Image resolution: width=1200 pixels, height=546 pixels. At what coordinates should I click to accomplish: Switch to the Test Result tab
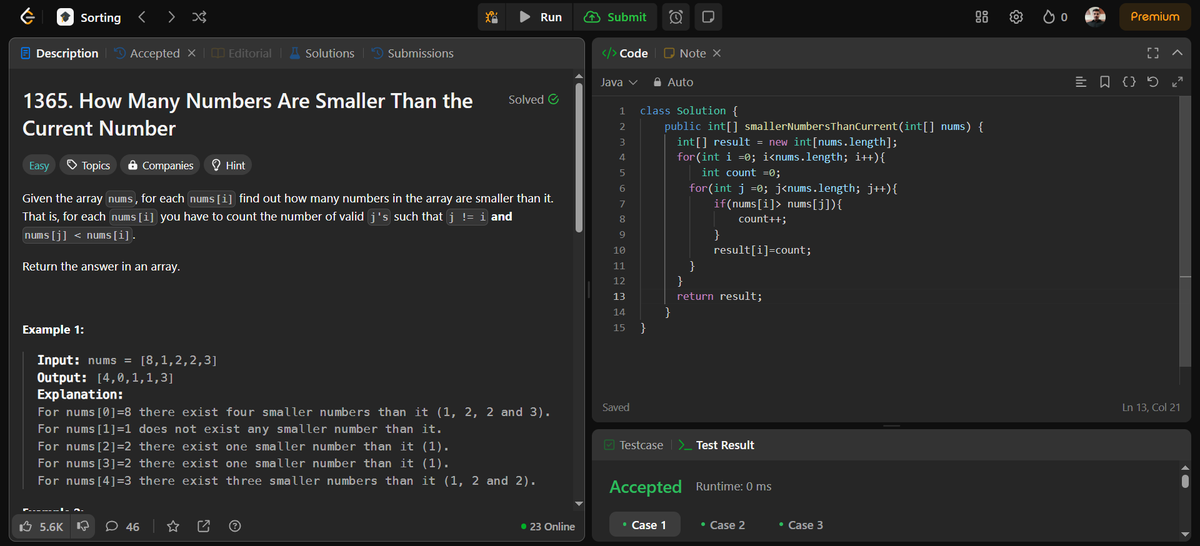point(717,445)
